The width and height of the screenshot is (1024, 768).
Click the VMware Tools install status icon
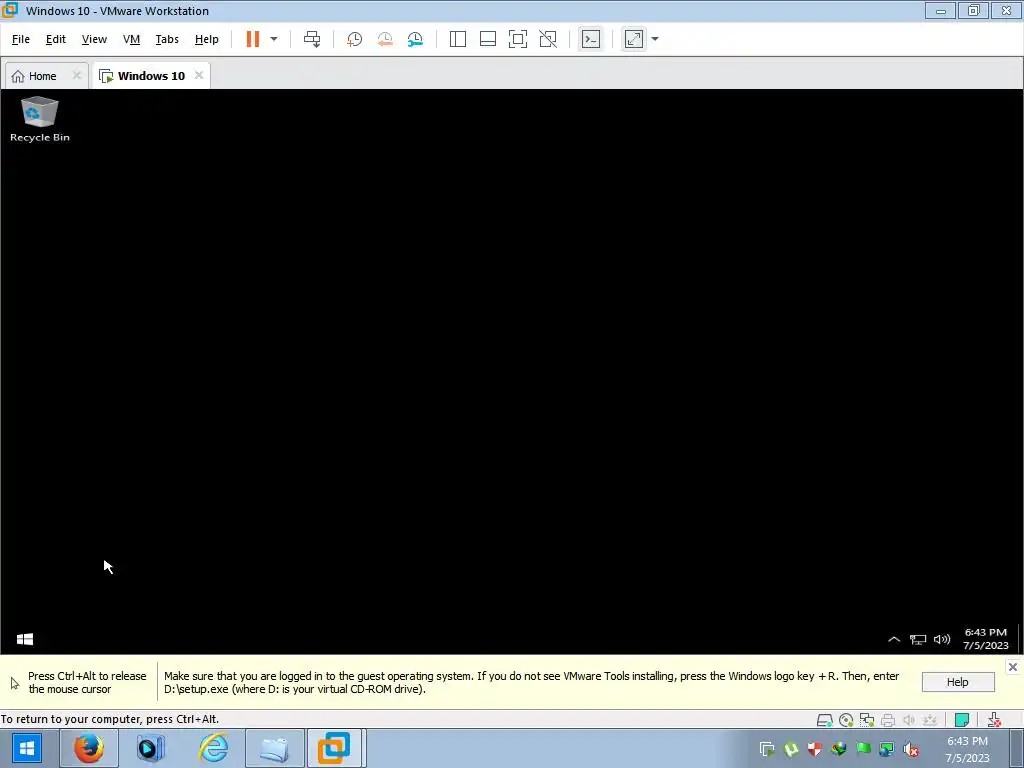tap(994, 720)
